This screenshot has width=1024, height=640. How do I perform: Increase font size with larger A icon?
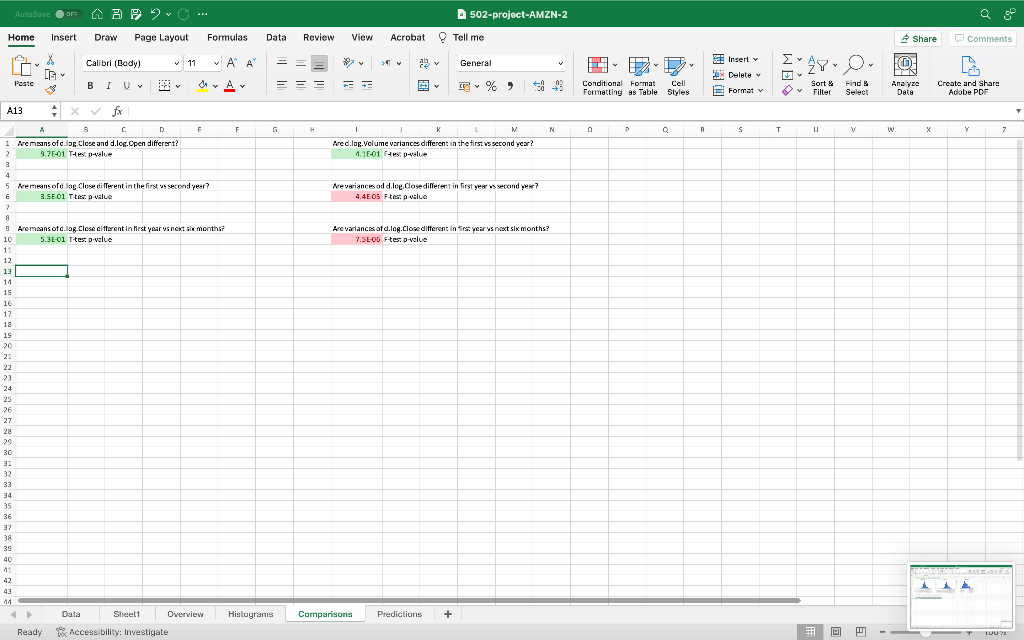232,63
